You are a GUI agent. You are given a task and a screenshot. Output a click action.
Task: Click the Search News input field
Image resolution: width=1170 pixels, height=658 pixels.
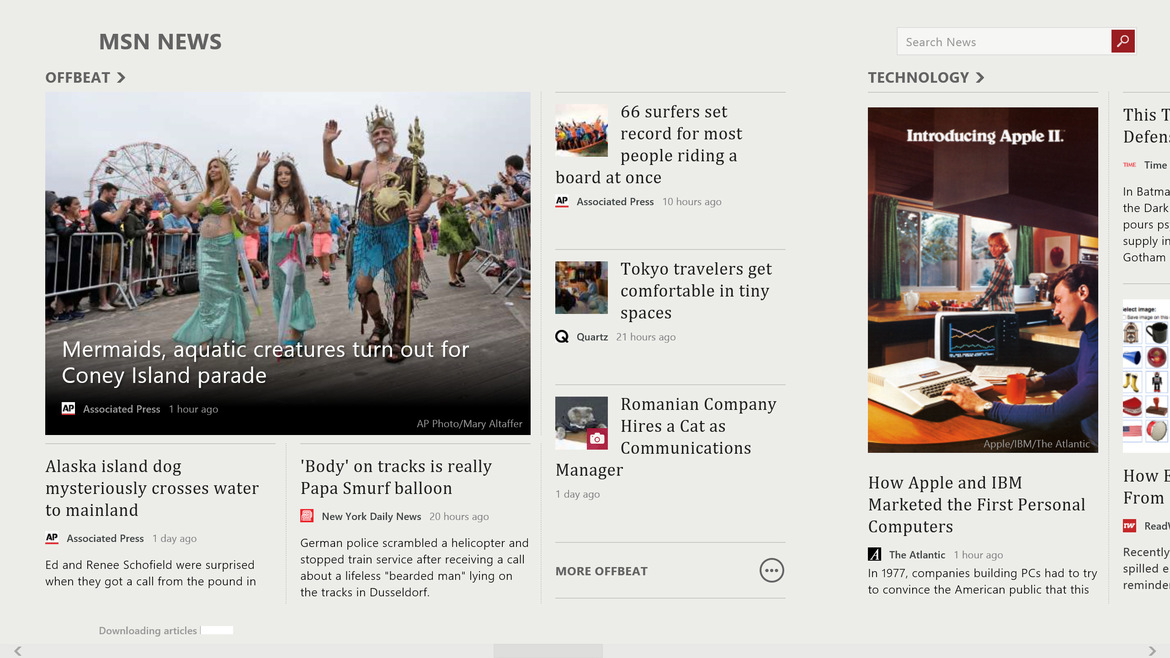(x=1004, y=42)
